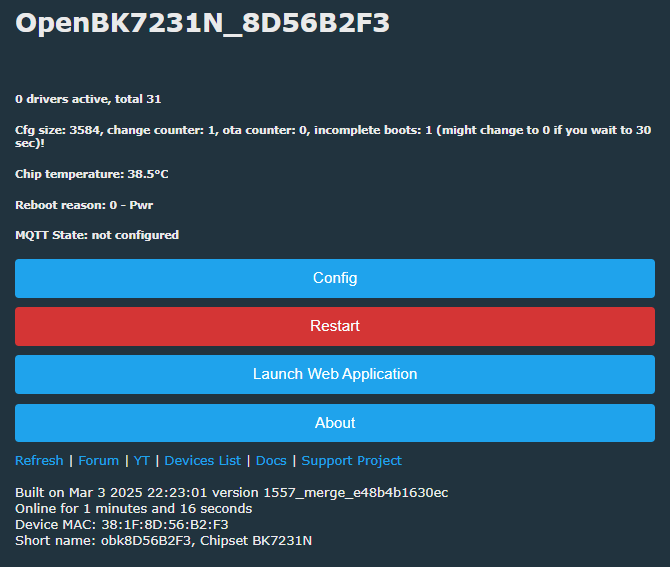Viewport: 670px width, 567px height.
Task: Visit the Forum link
Action: [x=99, y=461]
